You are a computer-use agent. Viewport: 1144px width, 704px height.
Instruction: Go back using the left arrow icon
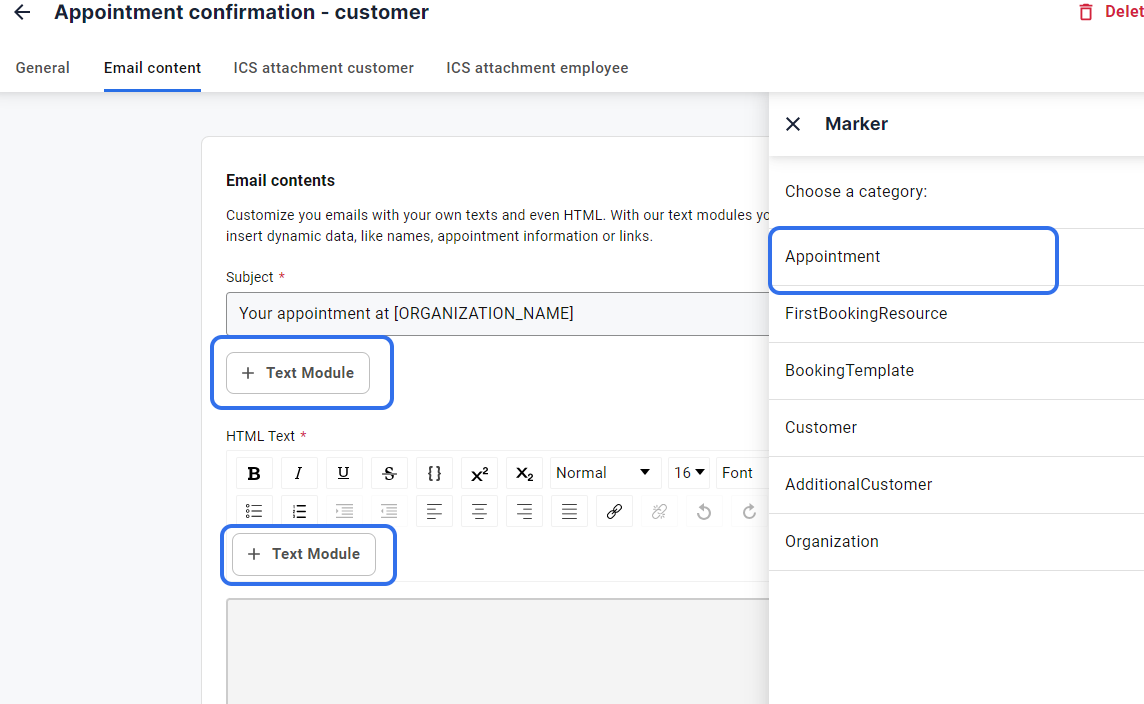pyautogui.click(x=23, y=12)
